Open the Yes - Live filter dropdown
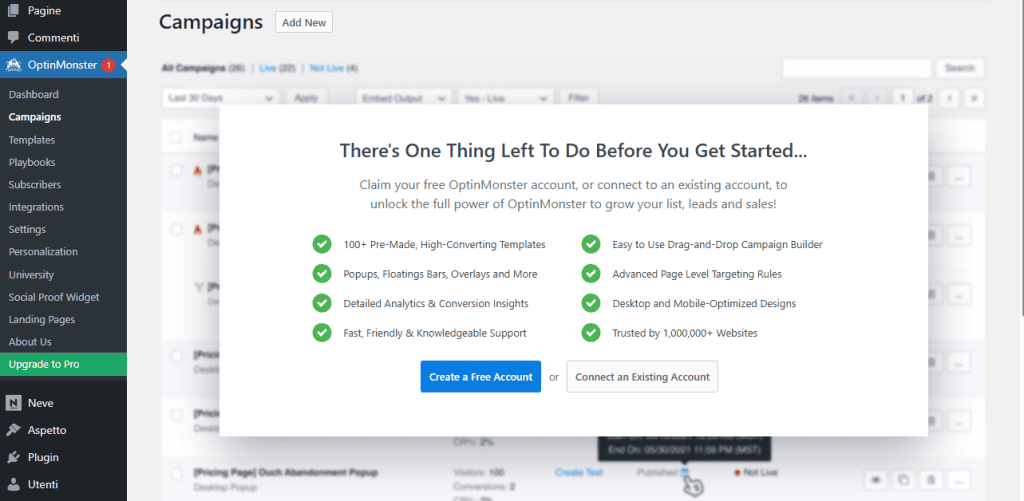The image size is (1024, 501). [x=505, y=98]
